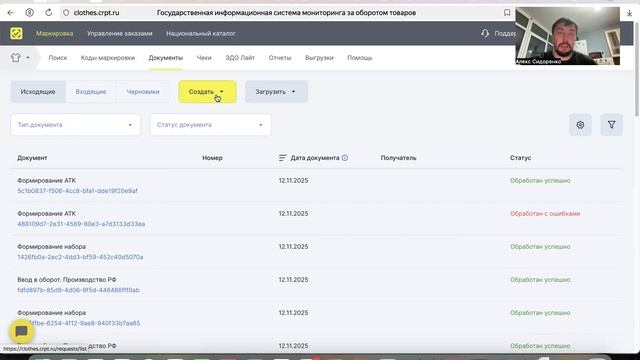Reload the page with refresh icon
The height and width of the screenshot is (360, 640).
click(x=49, y=13)
